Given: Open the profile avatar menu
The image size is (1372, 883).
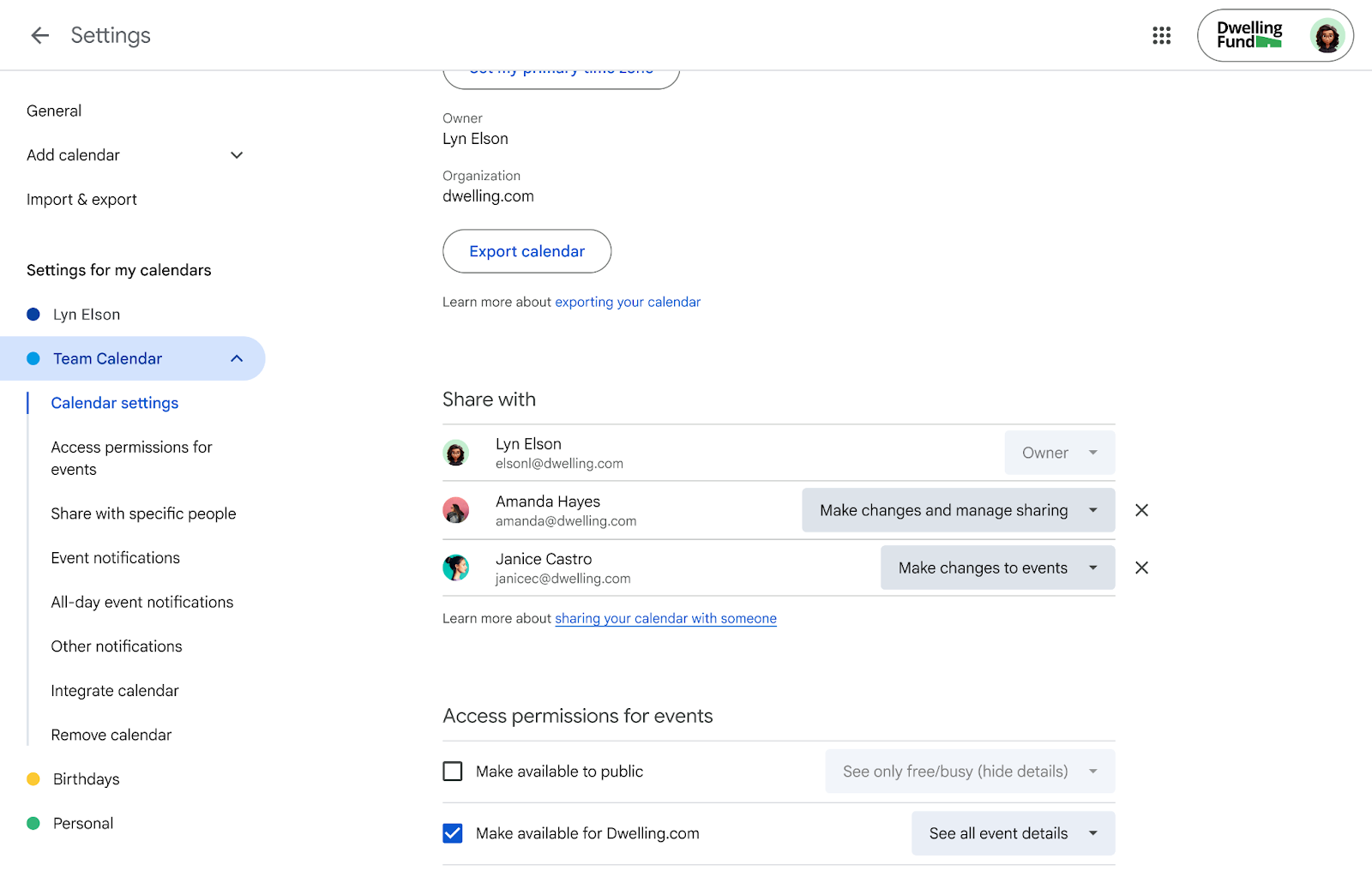Looking at the screenshot, I should coord(1327,35).
